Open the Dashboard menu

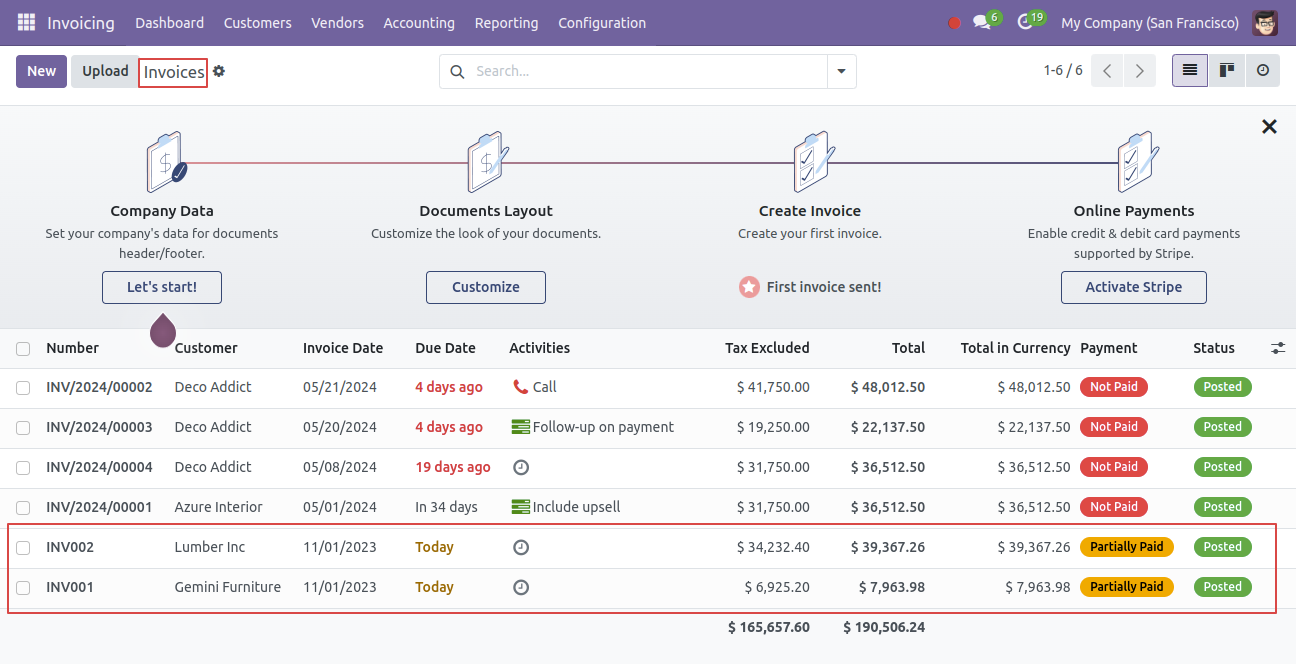pyautogui.click(x=169, y=22)
